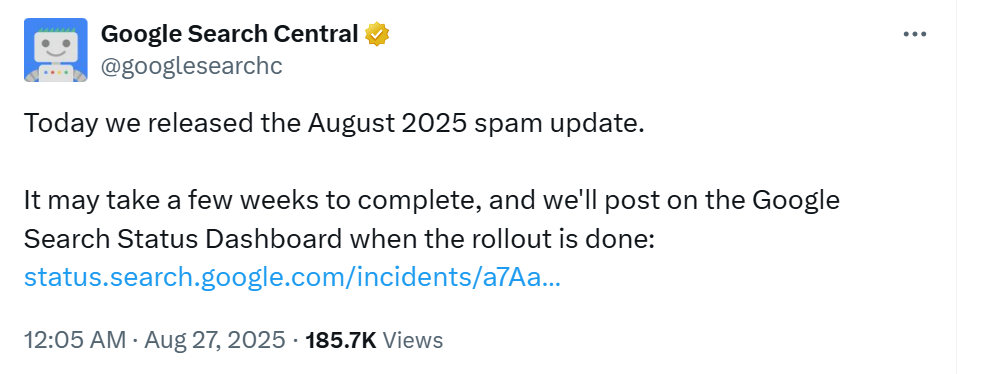Click the 12:05 AM timestamp
This screenshot has height=374, width=982.
[x=75, y=340]
